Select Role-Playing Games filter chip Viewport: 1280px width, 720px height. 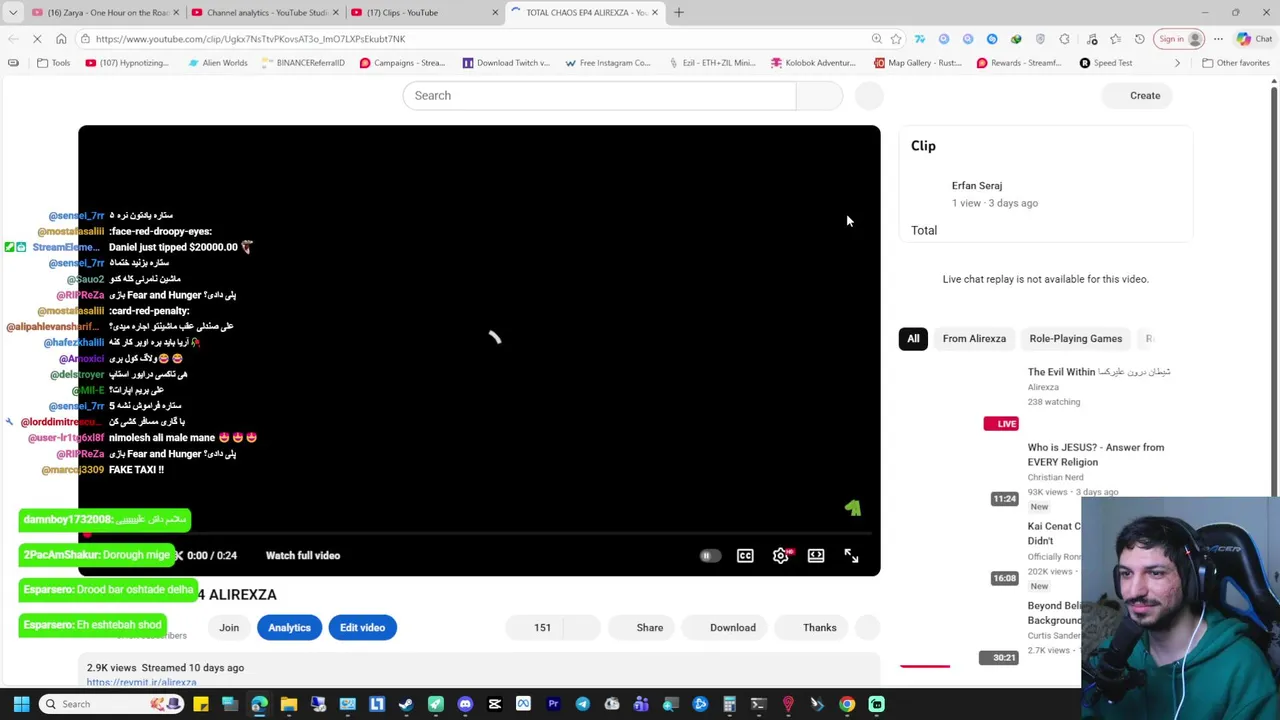1075,339
